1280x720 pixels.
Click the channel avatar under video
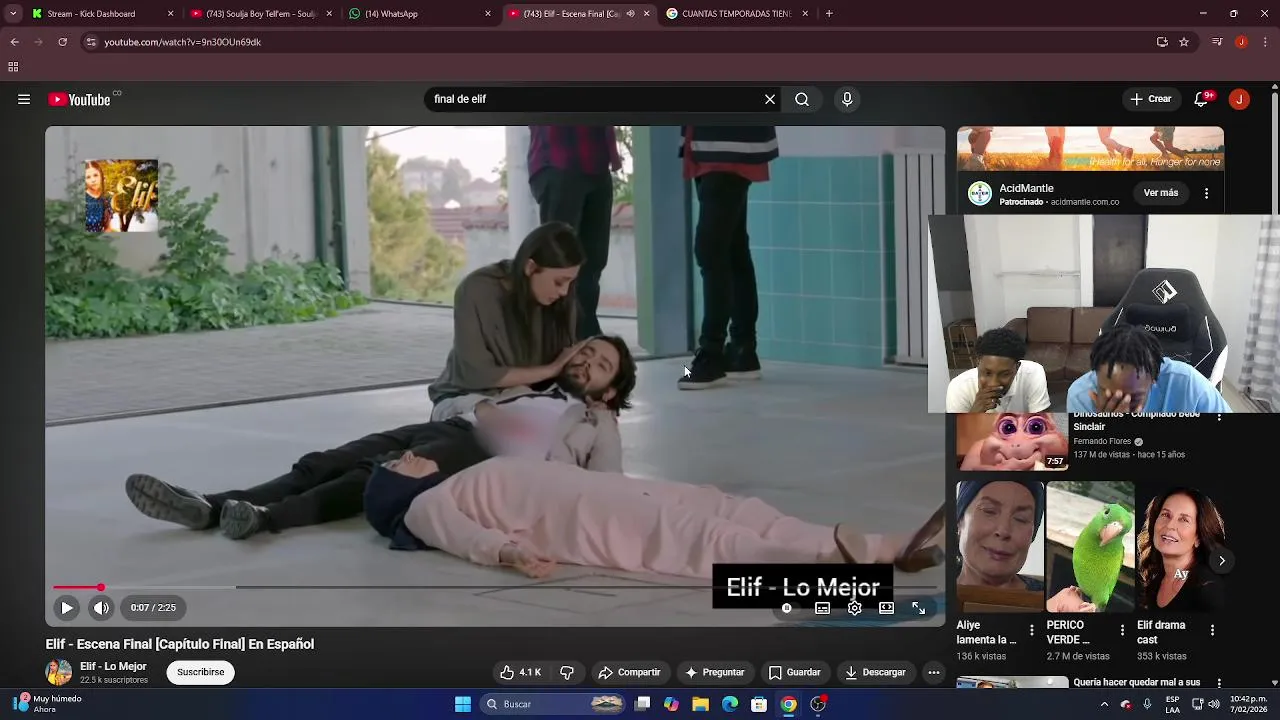point(59,672)
